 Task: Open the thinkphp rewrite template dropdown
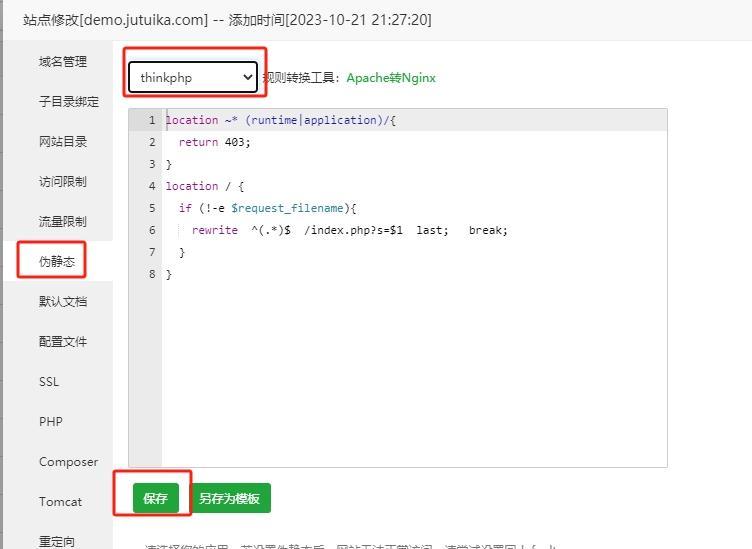pyautogui.click(x=193, y=77)
